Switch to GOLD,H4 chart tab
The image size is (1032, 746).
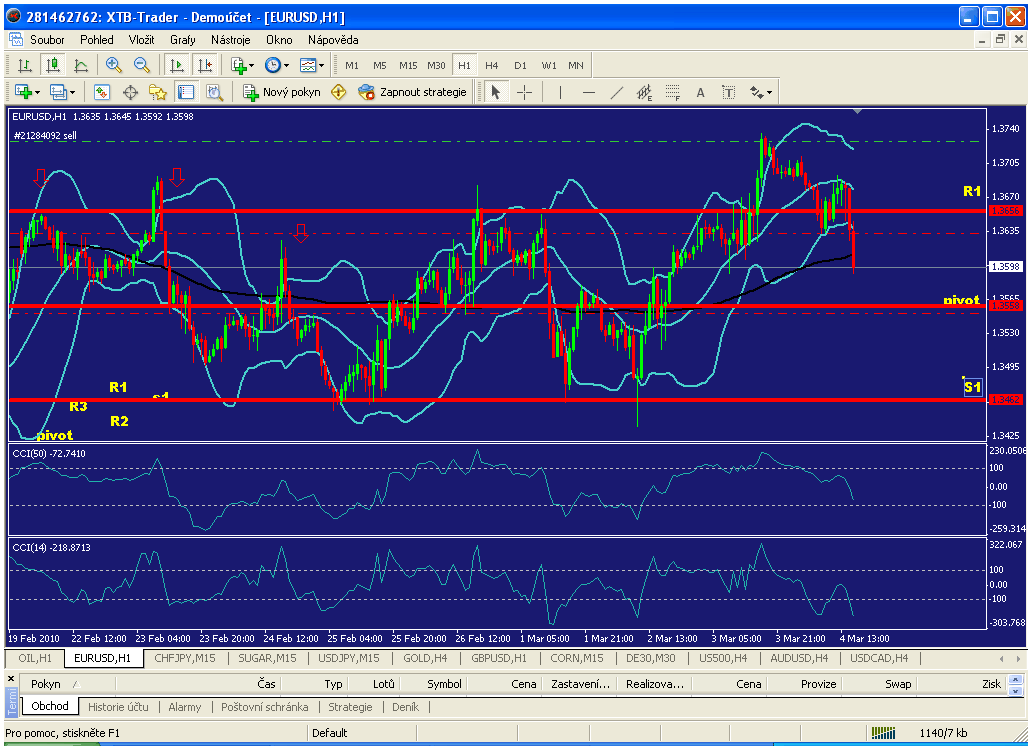(x=425, y=658)
